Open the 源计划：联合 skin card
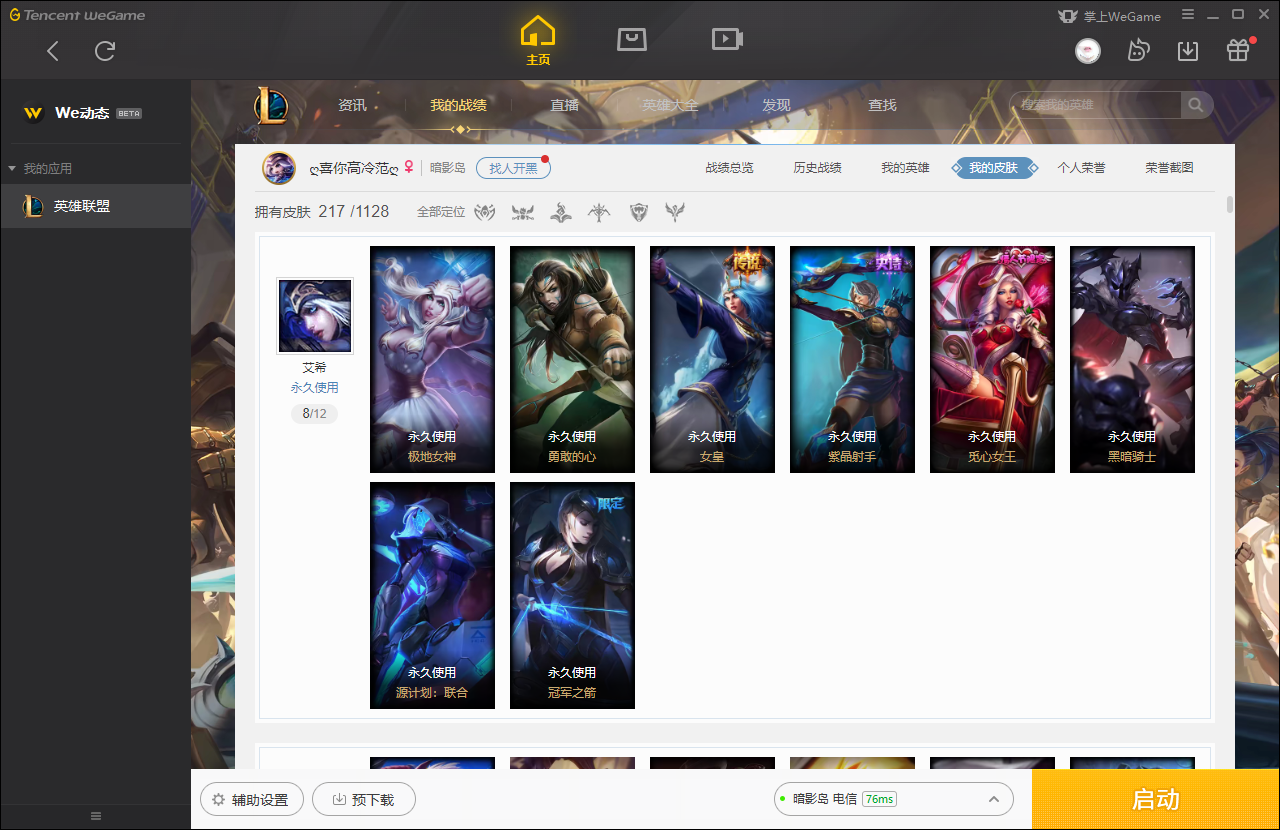Viewport: 1280px width, 830px height. [432, 595]
